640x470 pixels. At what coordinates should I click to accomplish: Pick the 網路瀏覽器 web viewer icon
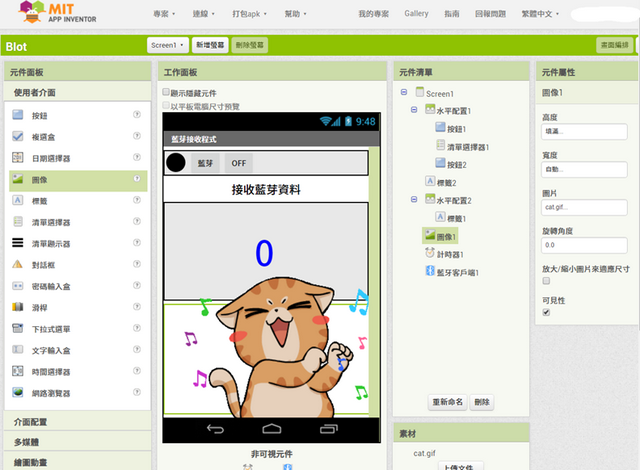point(18,392)
